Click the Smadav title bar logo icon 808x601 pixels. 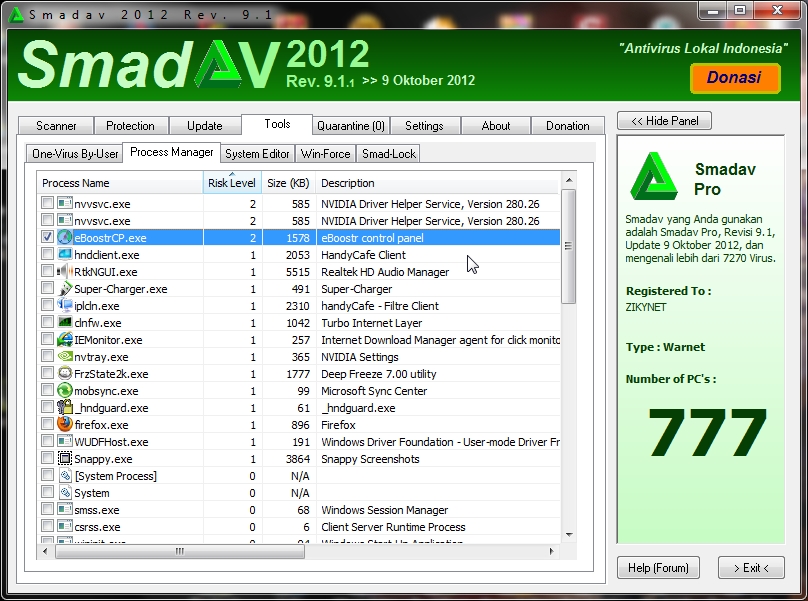pos(16,14)
